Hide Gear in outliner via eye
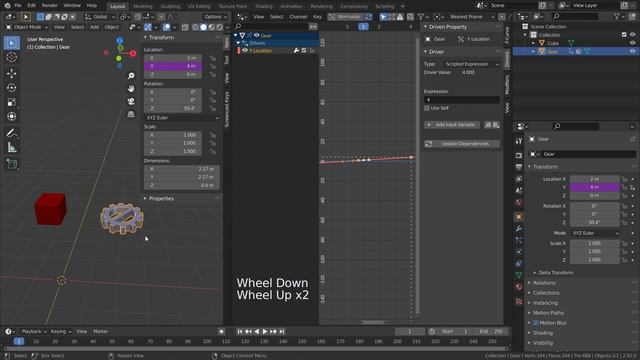This screenshot has width=640, height=360. point(633,51)
